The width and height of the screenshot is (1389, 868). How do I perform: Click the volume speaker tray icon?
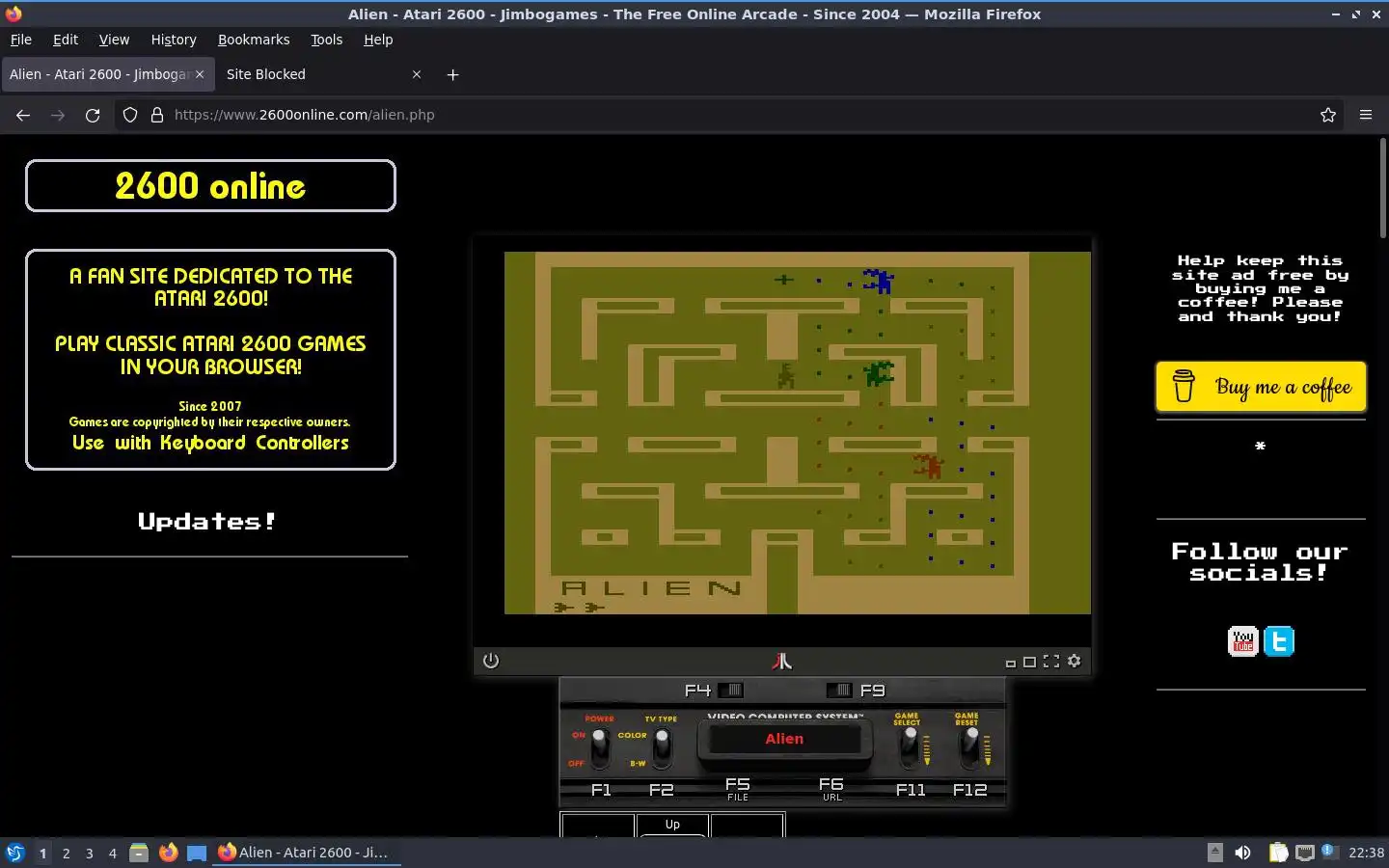coord(1243,853)
